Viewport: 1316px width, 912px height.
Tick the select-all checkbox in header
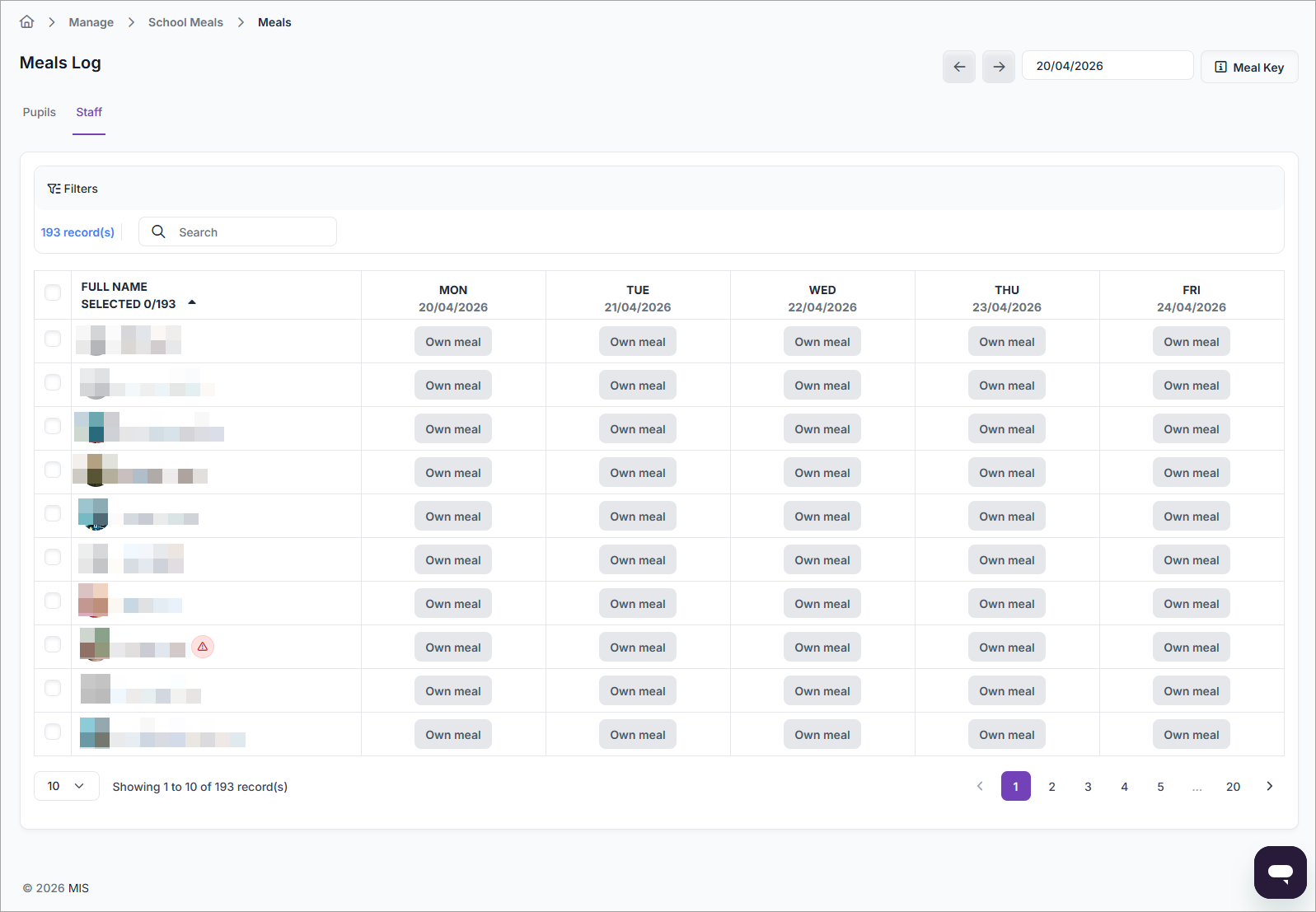coord(53,293)
